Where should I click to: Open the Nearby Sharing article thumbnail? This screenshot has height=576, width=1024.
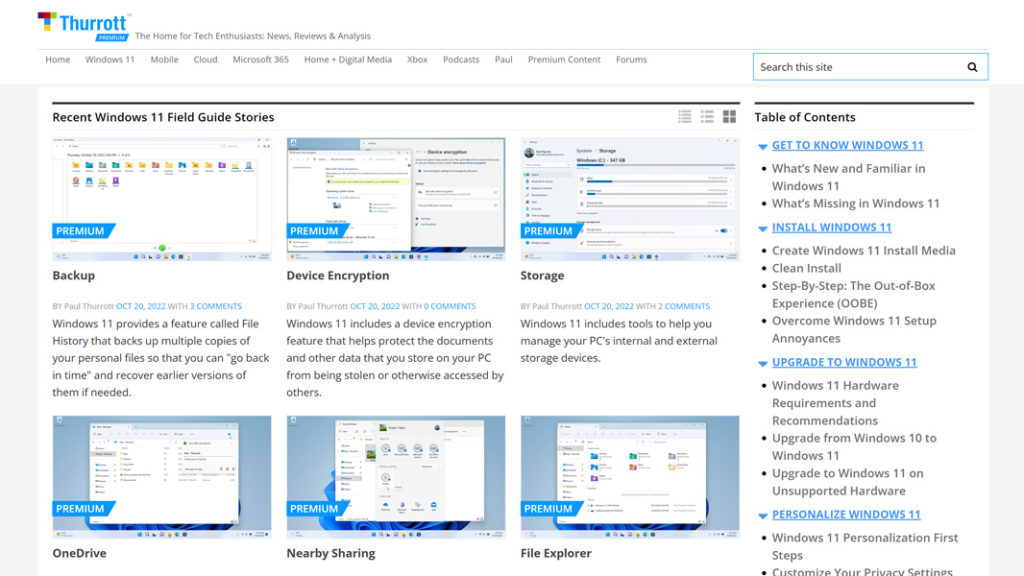point(396,477)
